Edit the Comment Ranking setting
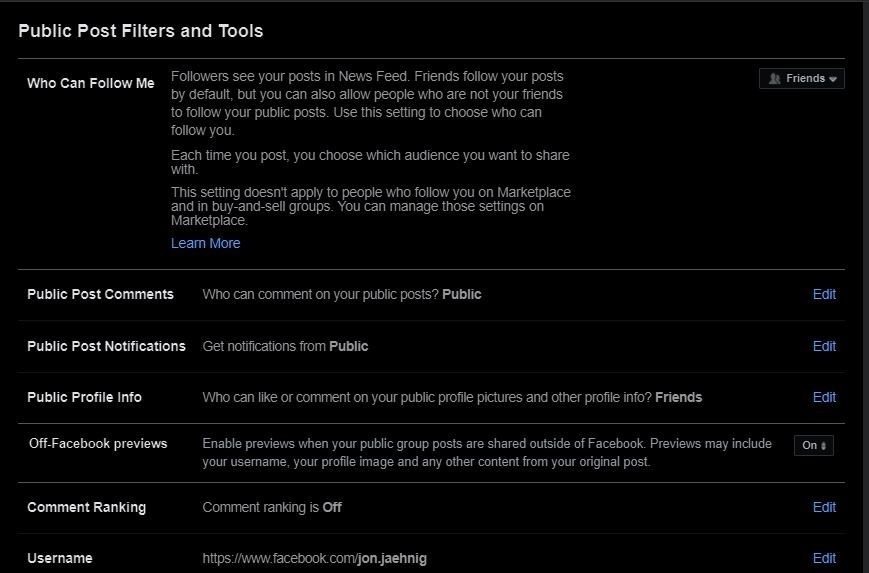The image size is (869, 573). click(x=824, y=507)
